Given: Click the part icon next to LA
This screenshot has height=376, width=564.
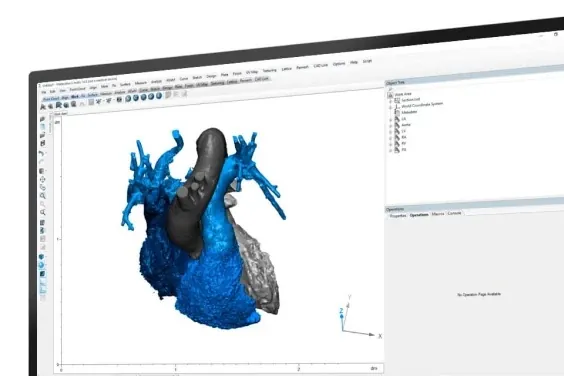Looking at the screenshot, I should coord(397,119).
